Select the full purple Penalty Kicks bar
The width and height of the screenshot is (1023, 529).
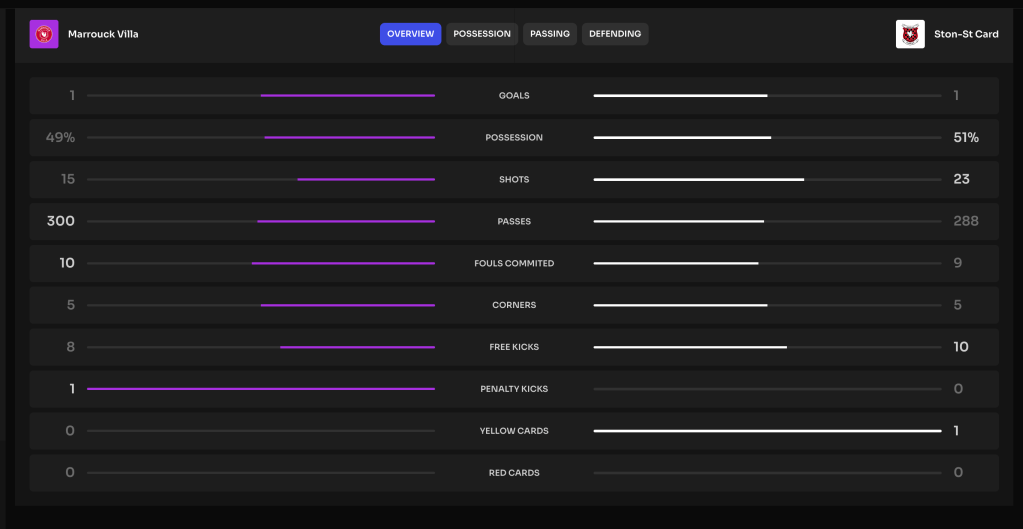[261, 389]
